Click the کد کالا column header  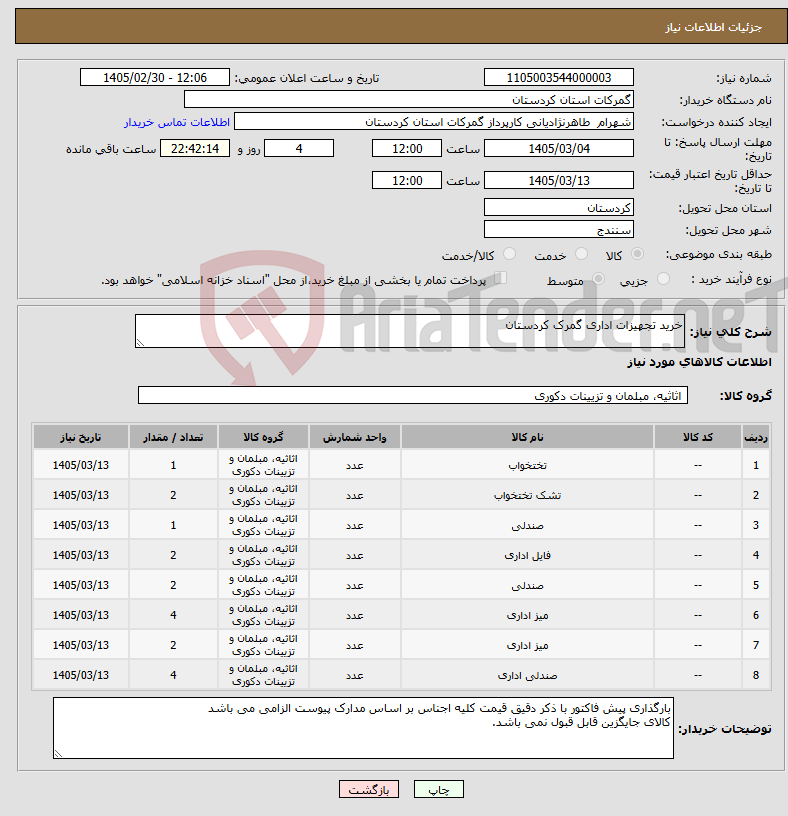click(x=697, y=437)
